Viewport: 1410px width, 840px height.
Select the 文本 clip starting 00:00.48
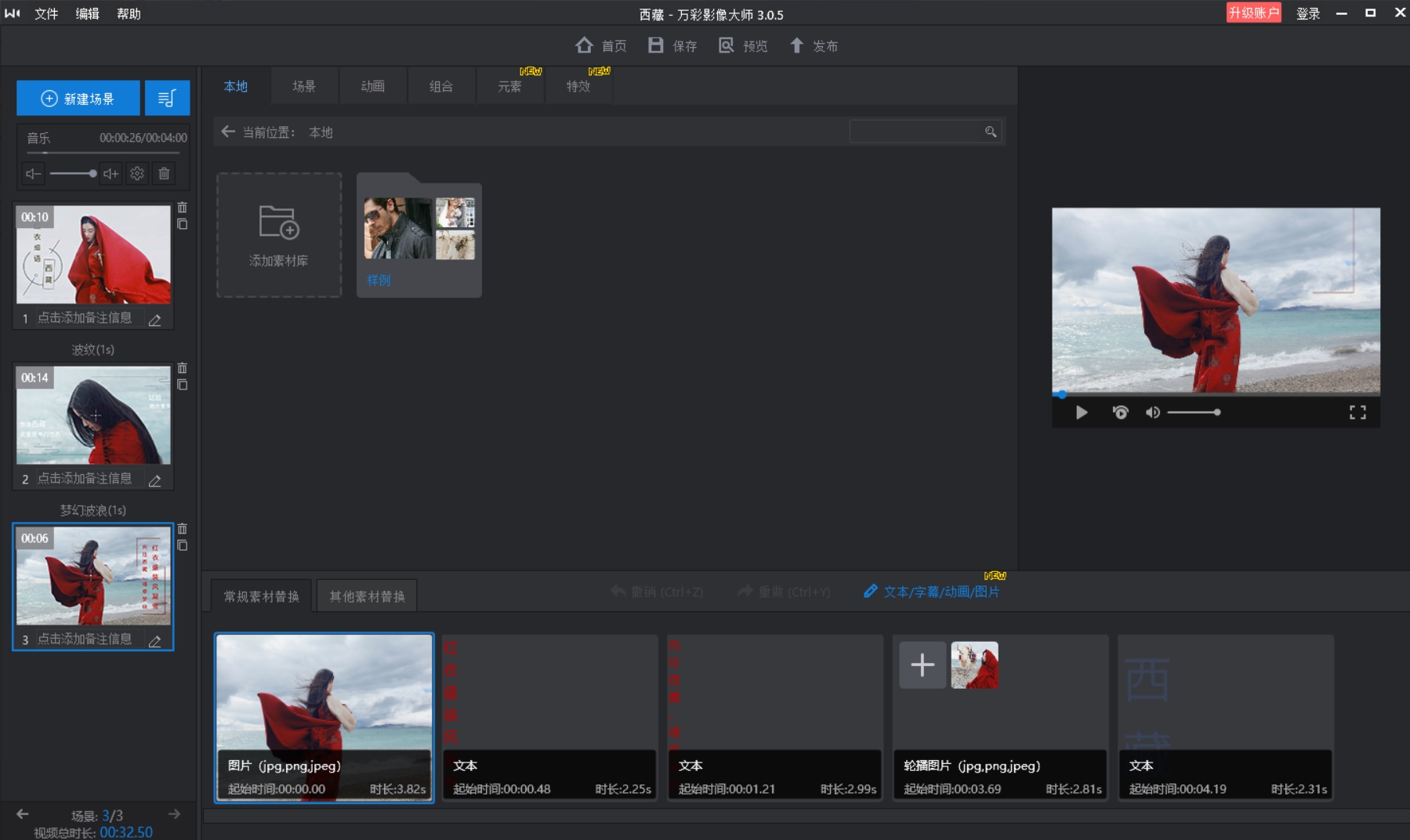[549, 717]
